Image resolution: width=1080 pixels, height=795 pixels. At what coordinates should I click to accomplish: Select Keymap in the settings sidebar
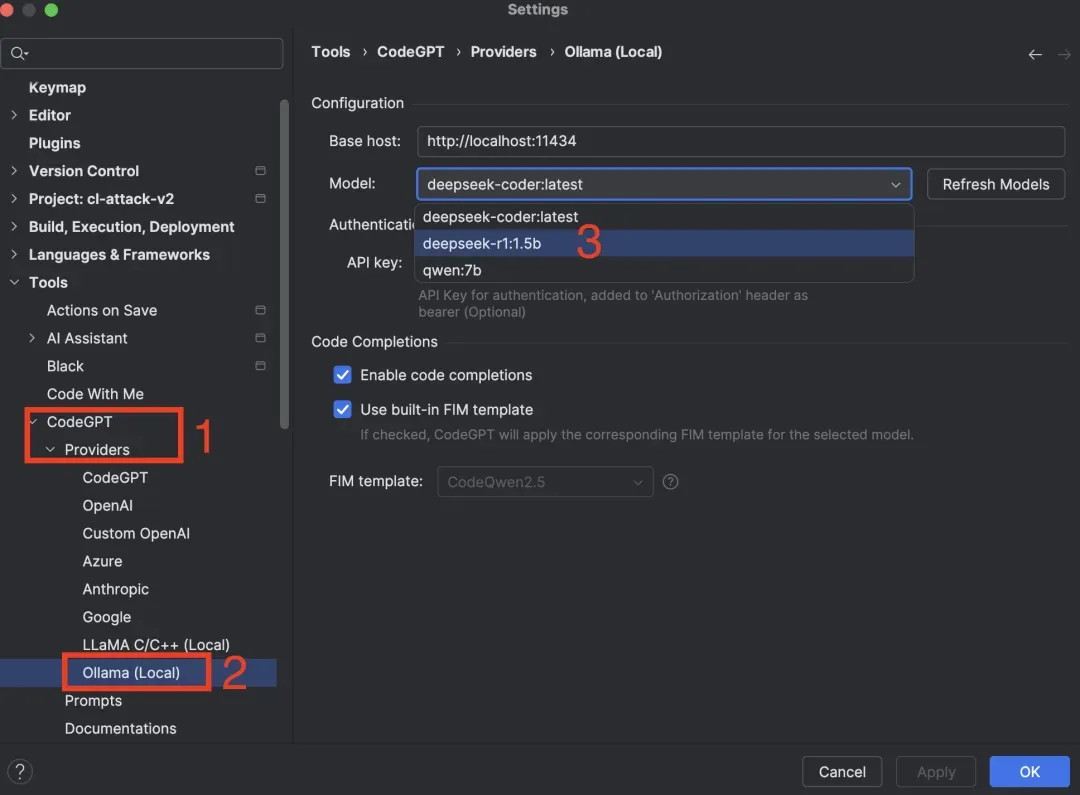coord(57,88)
